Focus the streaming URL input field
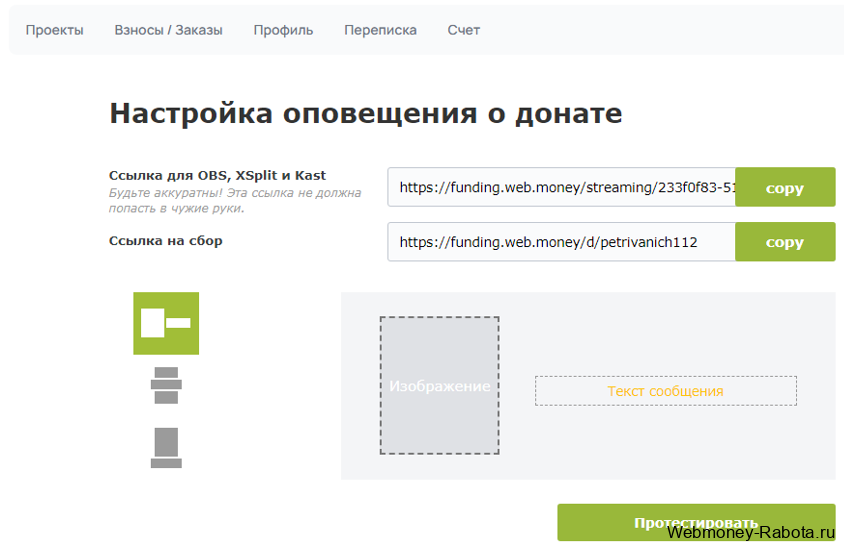 [x=561, y=187]
